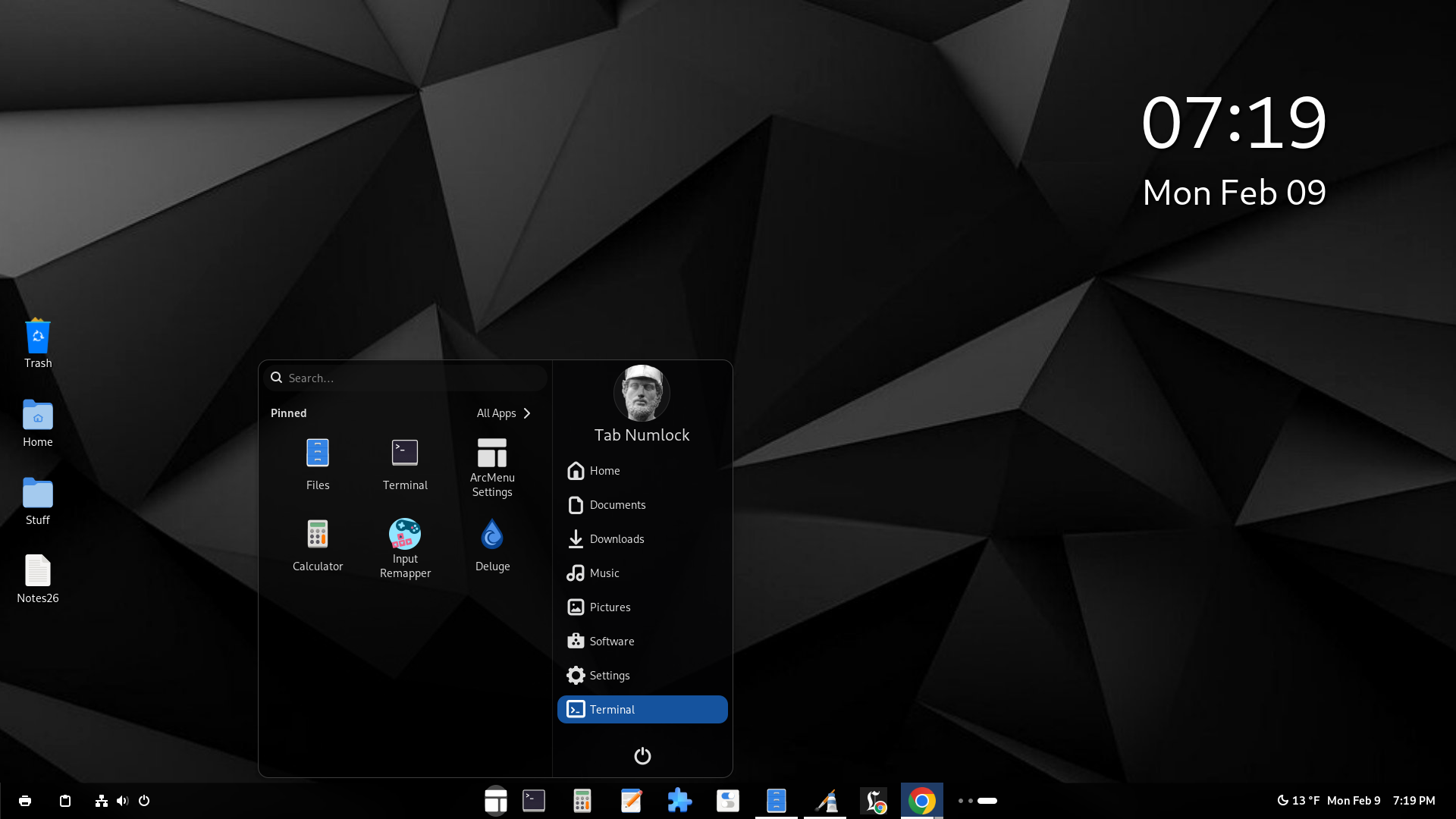This screenshot has height=819, width=1456.
Task: Click the power icon in the left tray
Action: pyautogui.click(x=144, y=801)
